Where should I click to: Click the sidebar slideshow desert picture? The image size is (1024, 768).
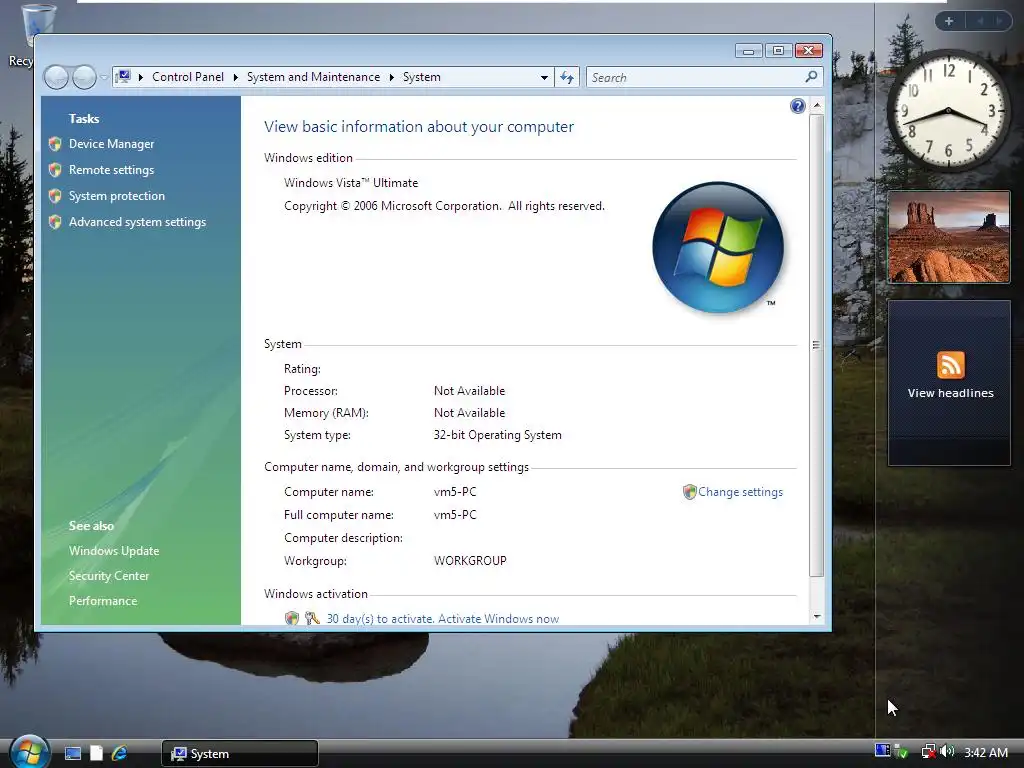coord(949,237)
